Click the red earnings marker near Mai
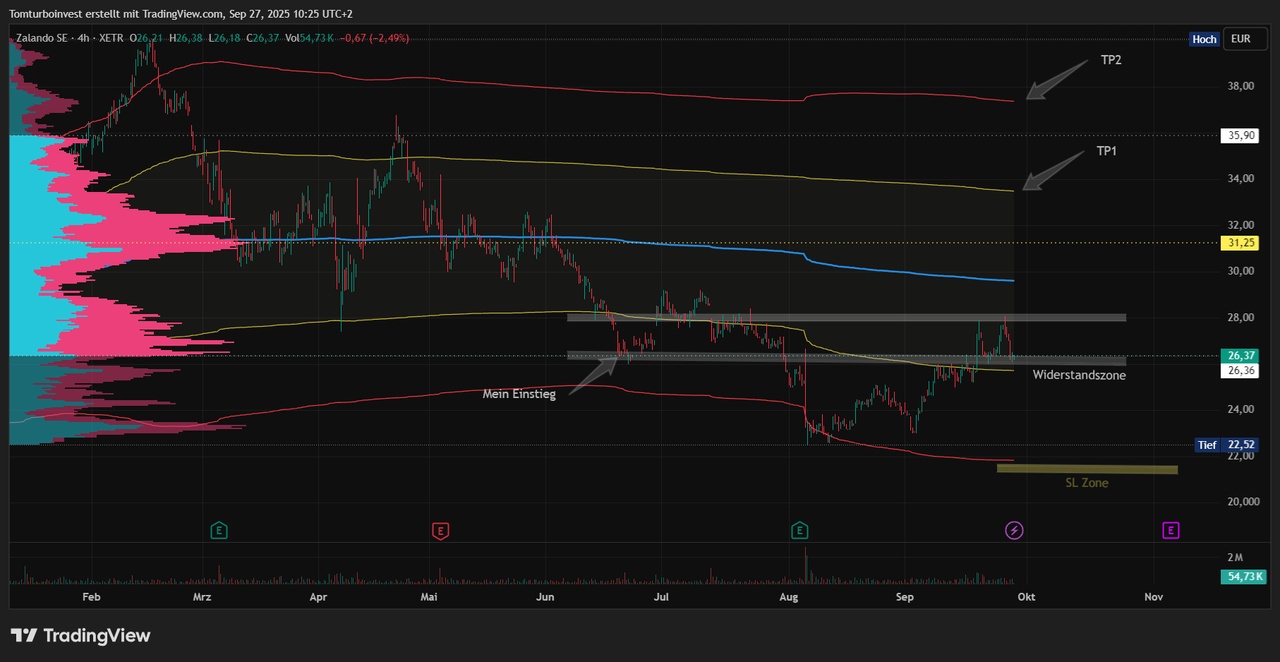Image resolution: width=1280 pixels, height=662 pixels. (440, 530)
